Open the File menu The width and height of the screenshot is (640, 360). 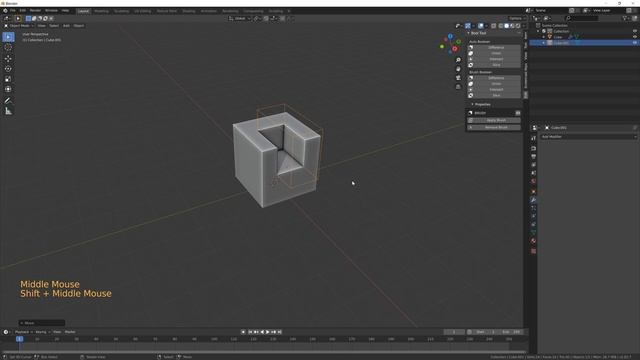click(x=12, y=11)
